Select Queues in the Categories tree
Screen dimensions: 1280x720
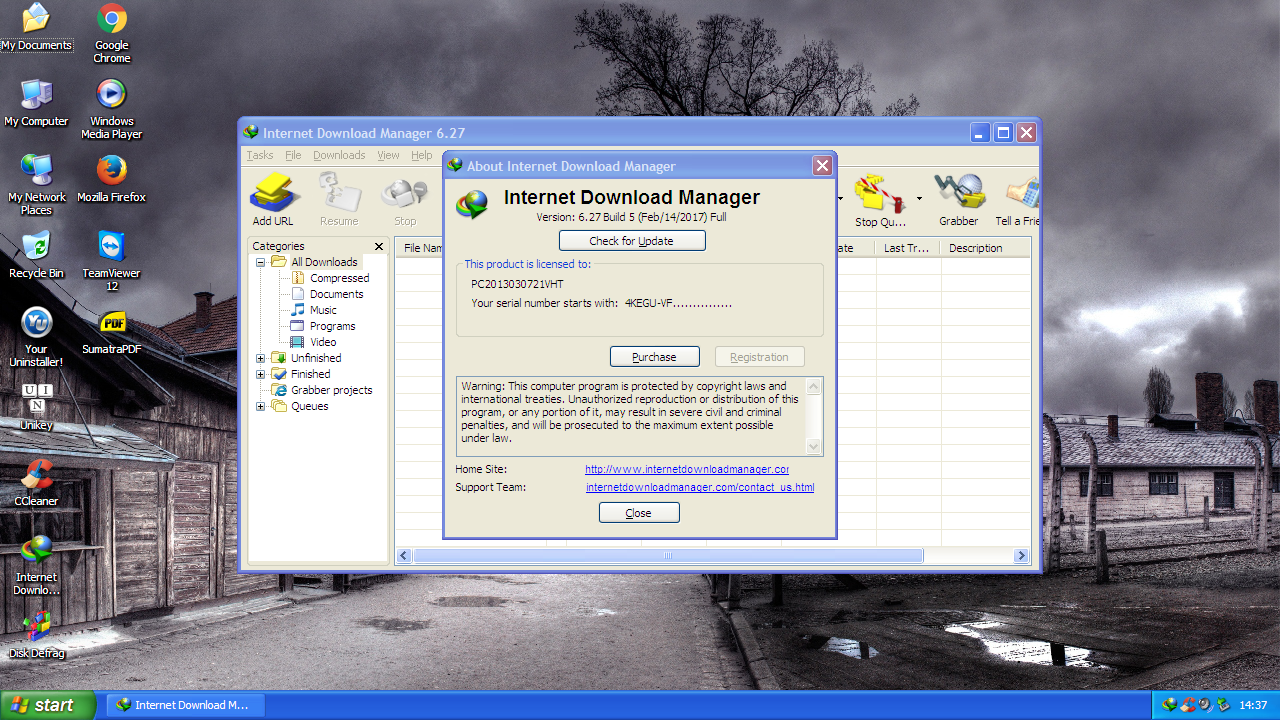click(x=310, y=406)
